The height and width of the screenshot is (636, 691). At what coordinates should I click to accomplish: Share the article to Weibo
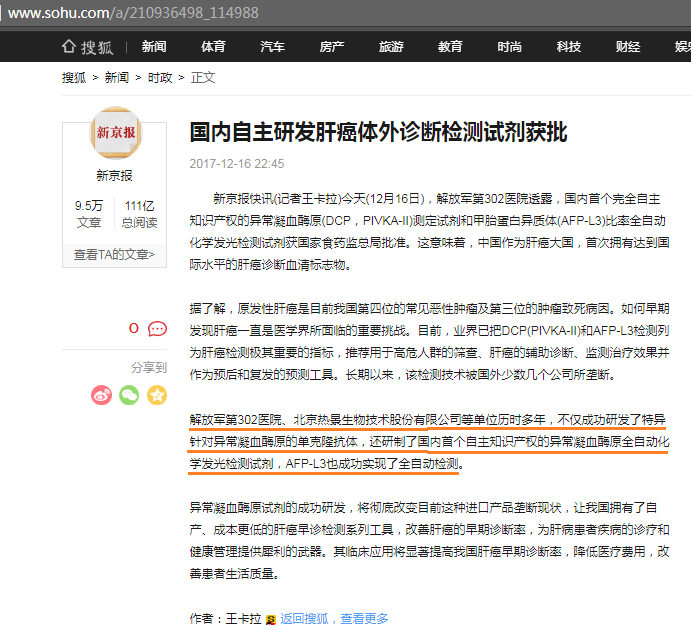pyautogui.click(x=101, y=395)
